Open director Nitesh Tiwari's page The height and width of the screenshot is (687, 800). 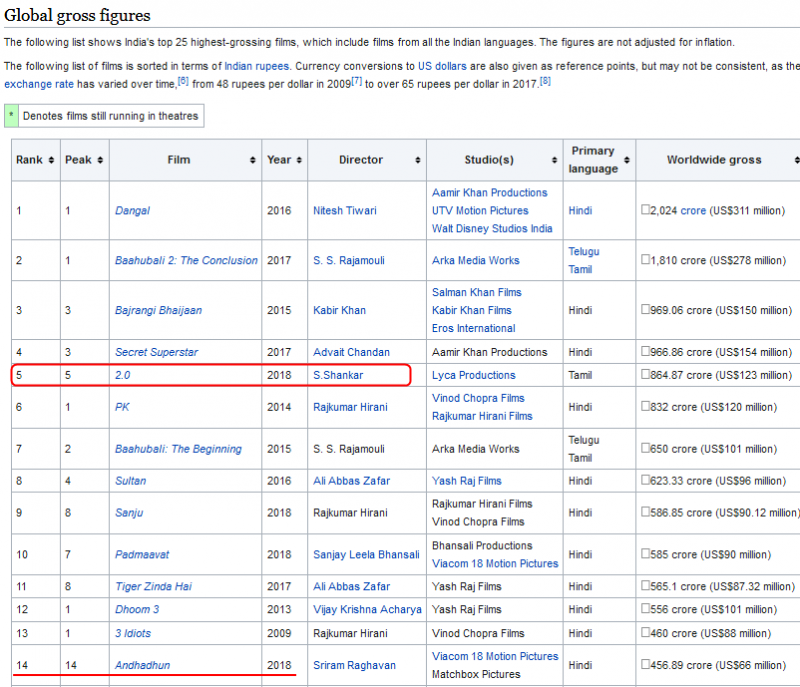345,211
